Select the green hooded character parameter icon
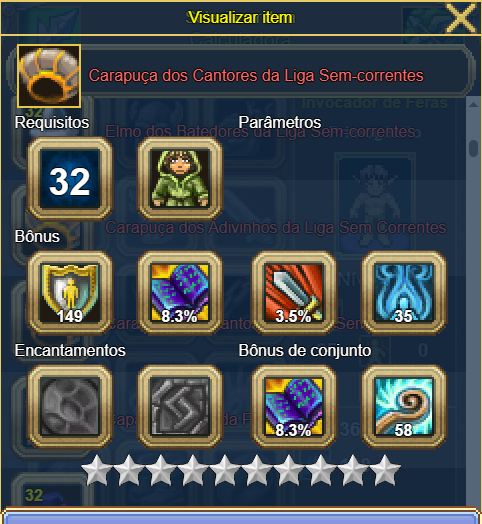The image size is (482, 524). [180, 179]
